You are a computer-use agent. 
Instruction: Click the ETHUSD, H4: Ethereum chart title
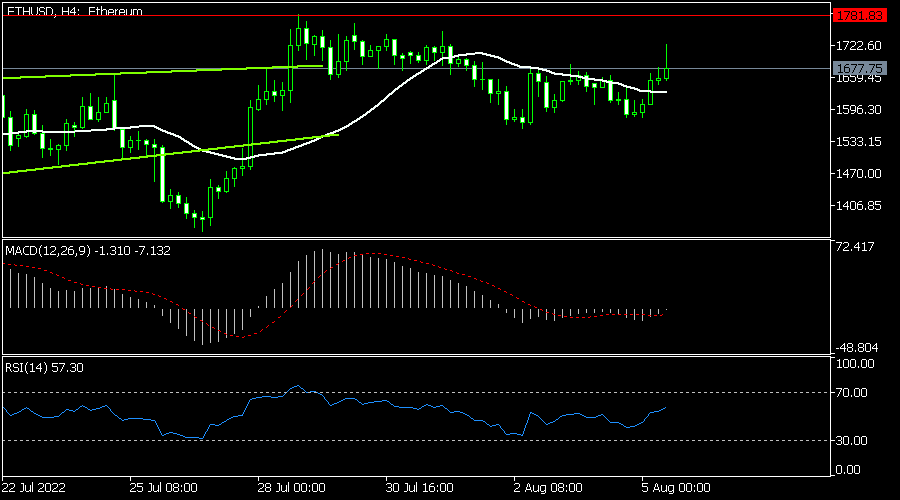point(75,11)
